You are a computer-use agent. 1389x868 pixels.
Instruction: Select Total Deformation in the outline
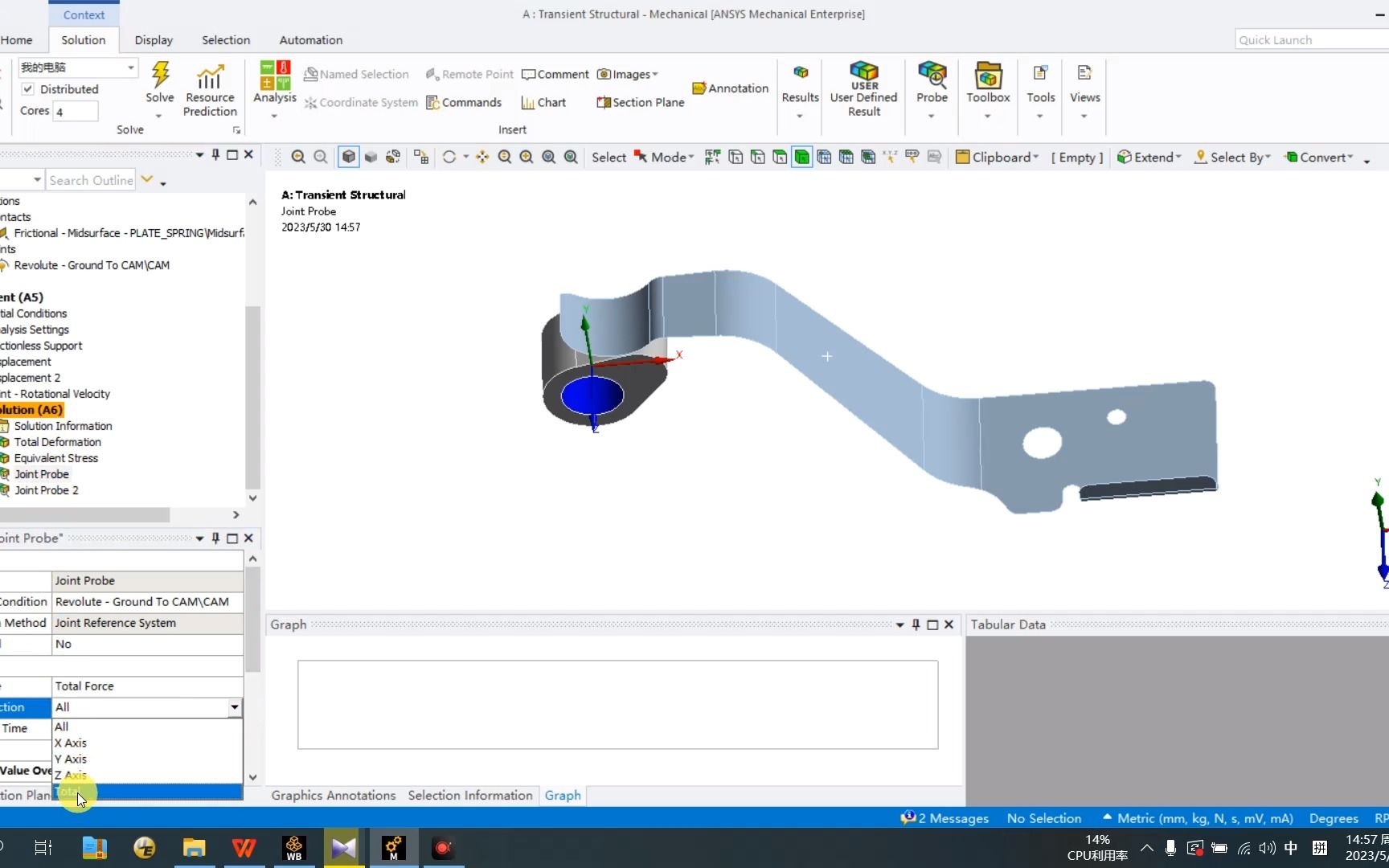pyautogui.click(x=57, y=442)
